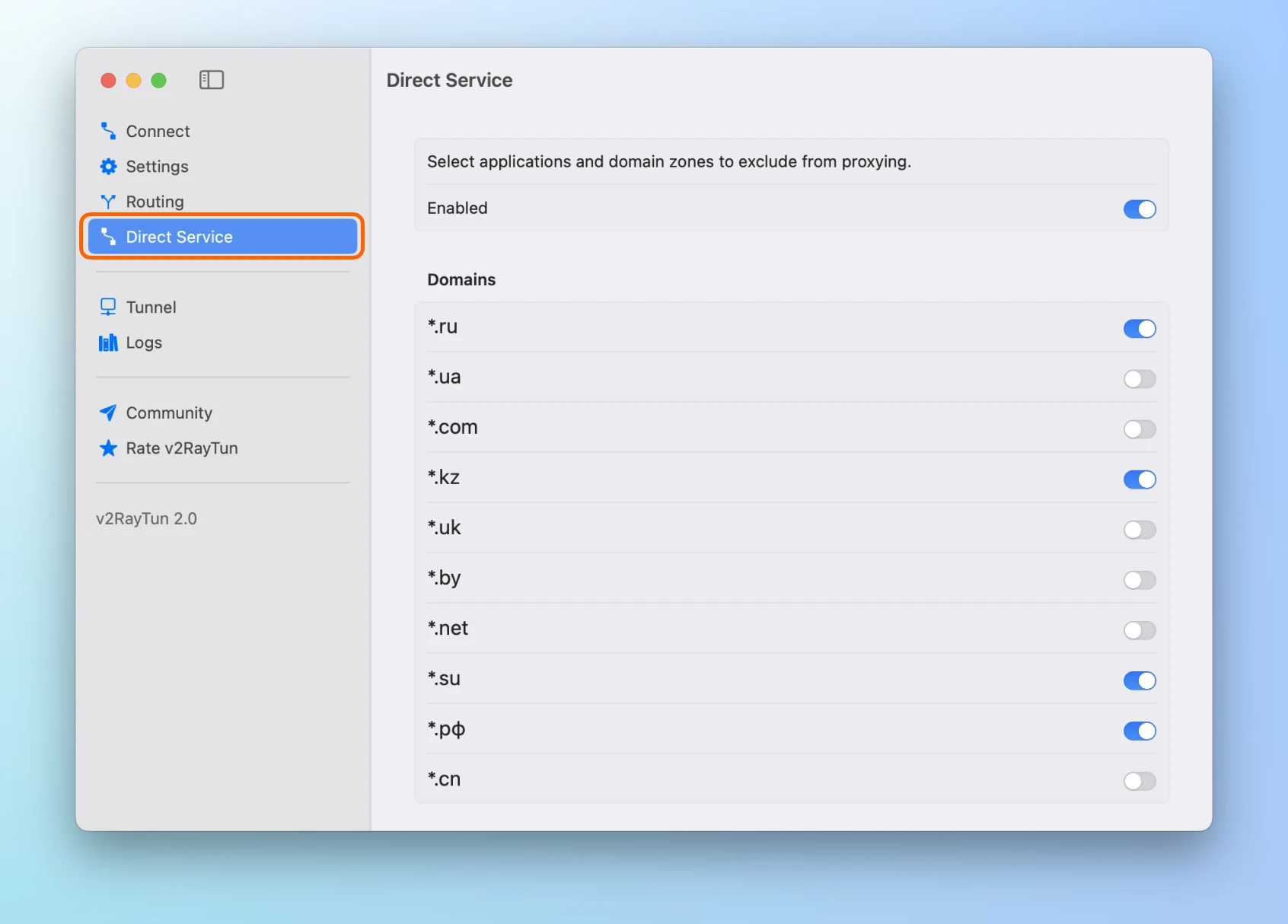The height and width of the screenshot is (924, 1288).
Task: Click the Routing fork icon
Action: [x=108, y=202]
